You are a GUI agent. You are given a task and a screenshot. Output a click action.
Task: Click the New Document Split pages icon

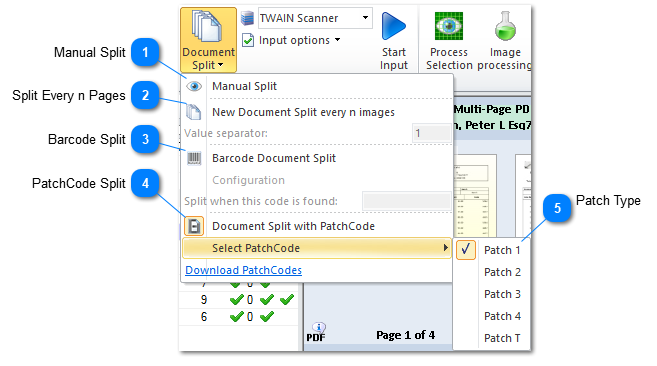[194, 112]
